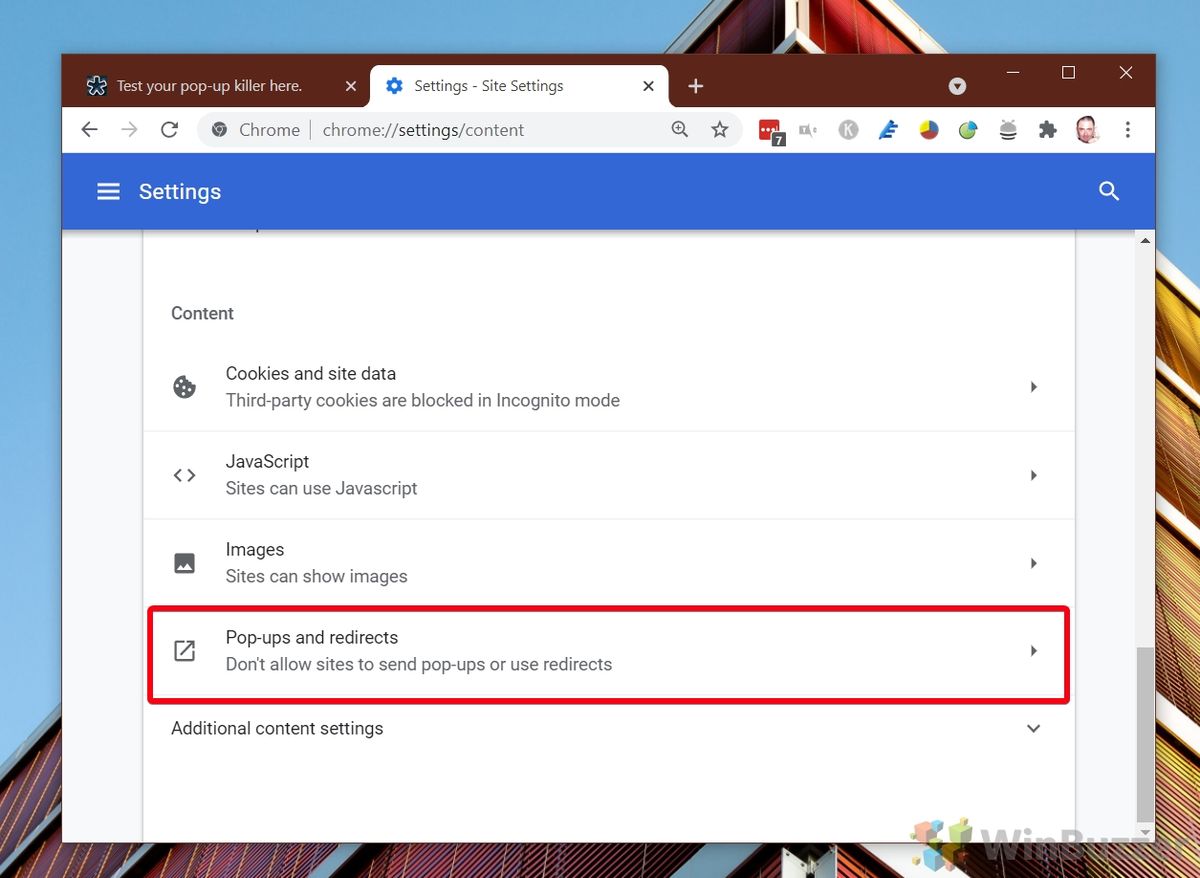Image resolution: width=1200 pixels, height=878 pixels.
Task: Open Cookies and site data arrow
Action: pyautogui.click(x=1034, y=387)
